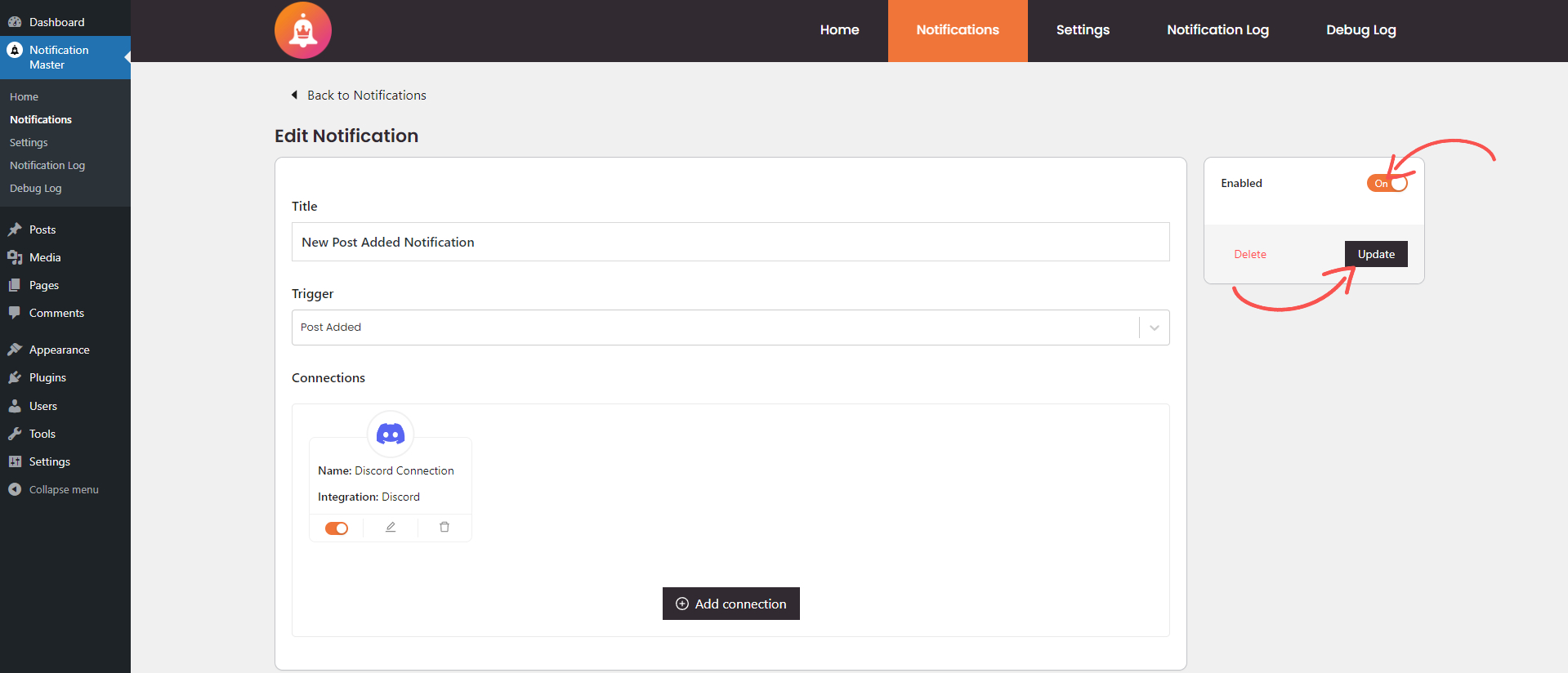Click the Users person icon in sidebar

15,406
